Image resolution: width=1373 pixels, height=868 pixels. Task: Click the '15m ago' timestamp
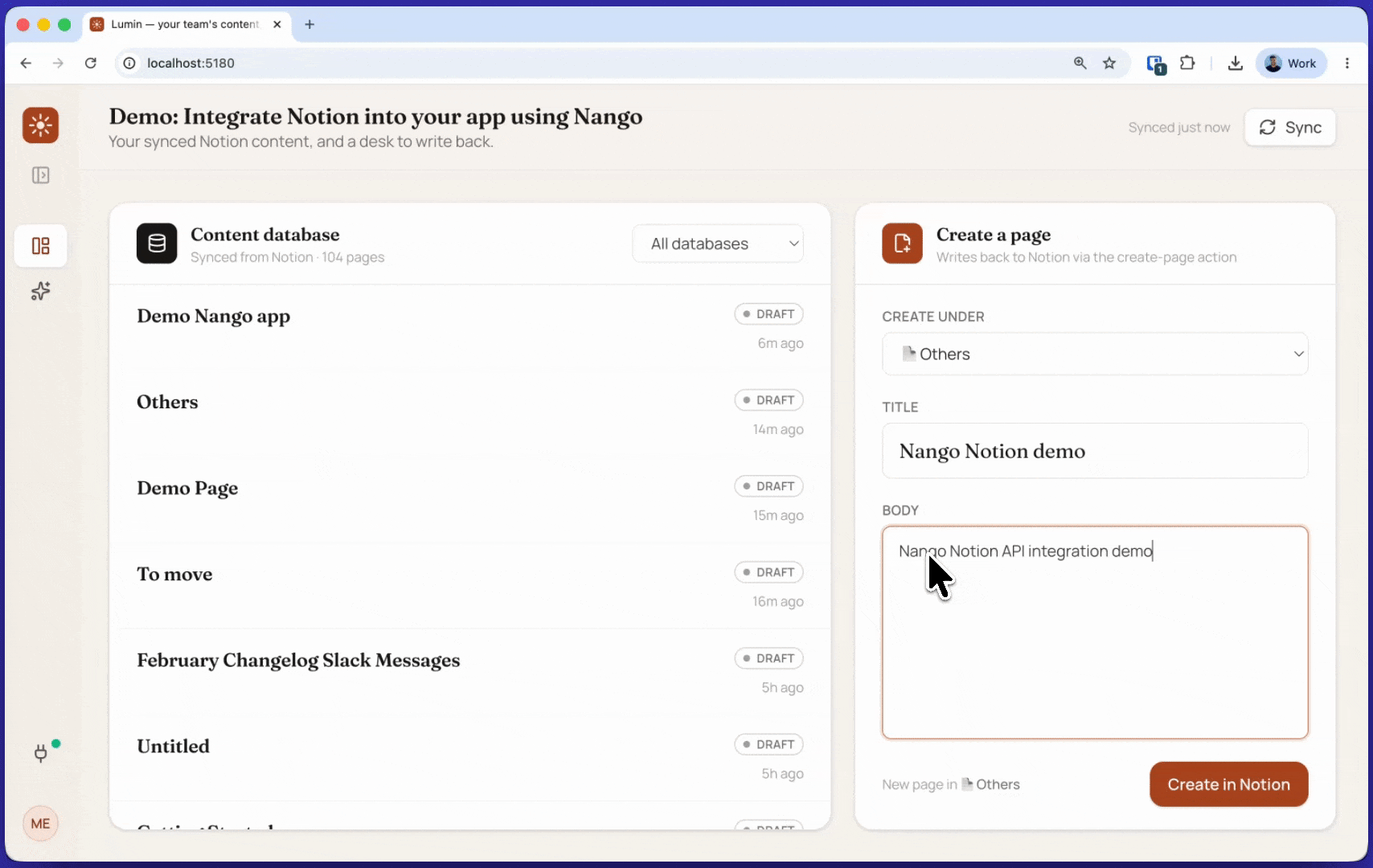click(778, 515)
